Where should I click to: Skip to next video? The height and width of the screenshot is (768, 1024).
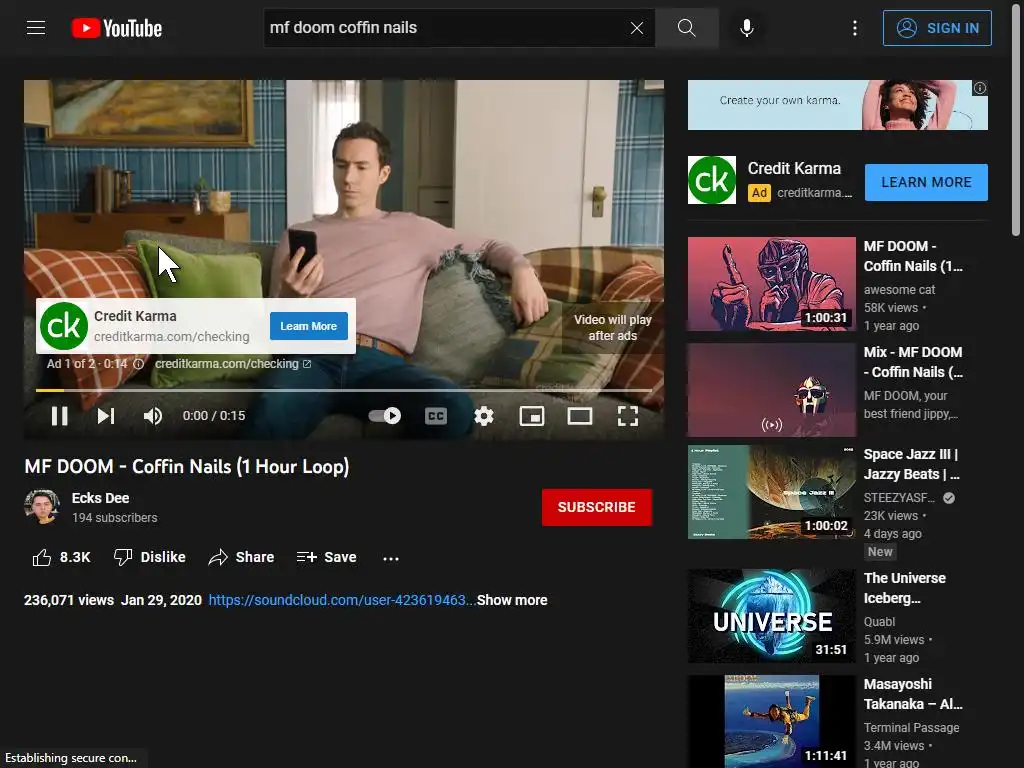click(106, 416)
